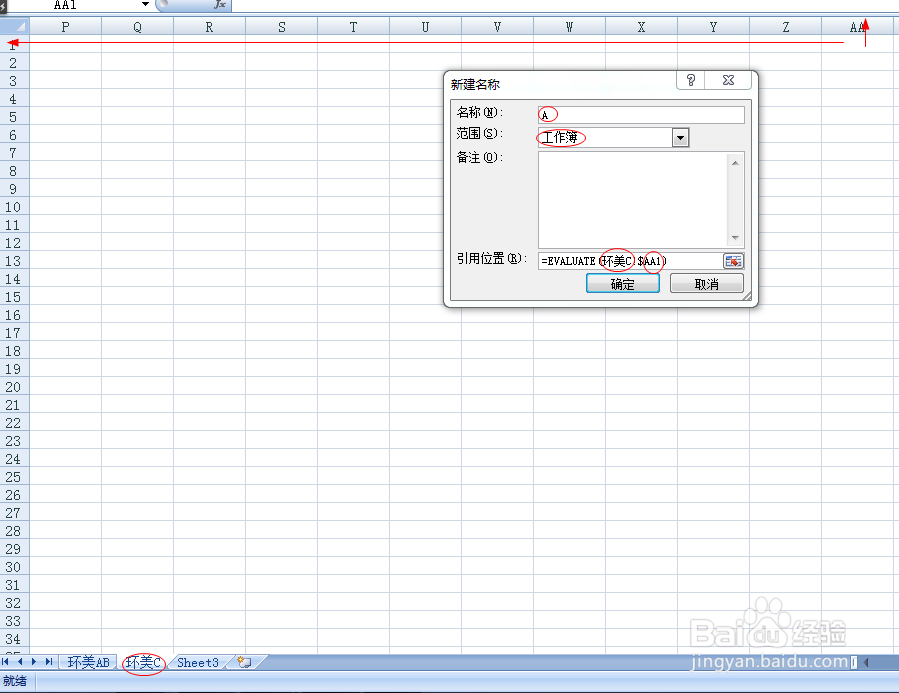
Task: Click down arrow of comment box scrollbar
Action: tap(736, 238)
